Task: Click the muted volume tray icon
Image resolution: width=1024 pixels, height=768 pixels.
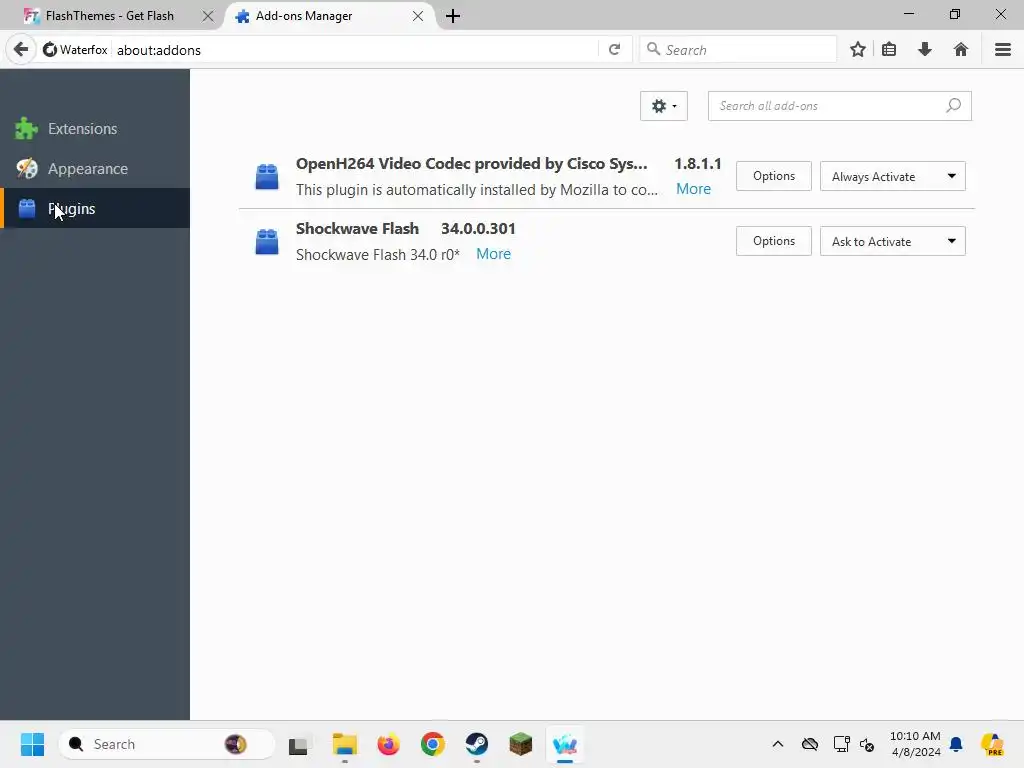Action: click(867, 744)
